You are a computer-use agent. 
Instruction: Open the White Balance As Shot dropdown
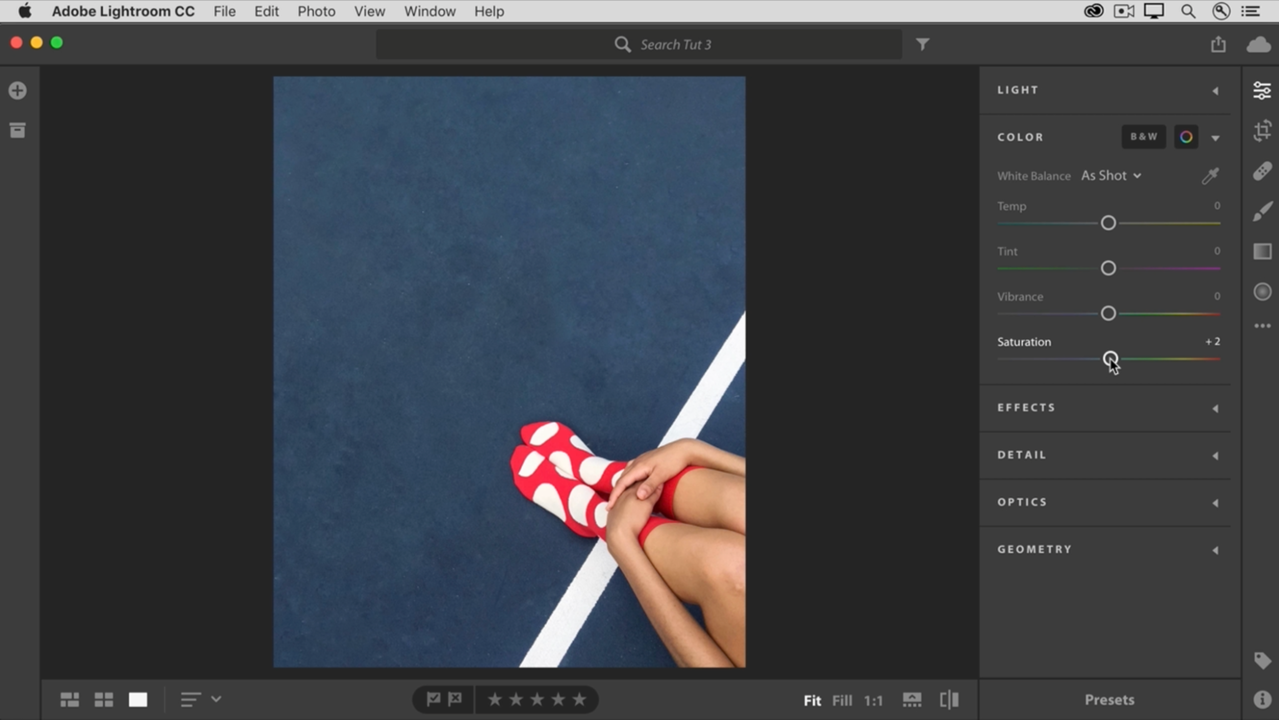(1110, 175)
